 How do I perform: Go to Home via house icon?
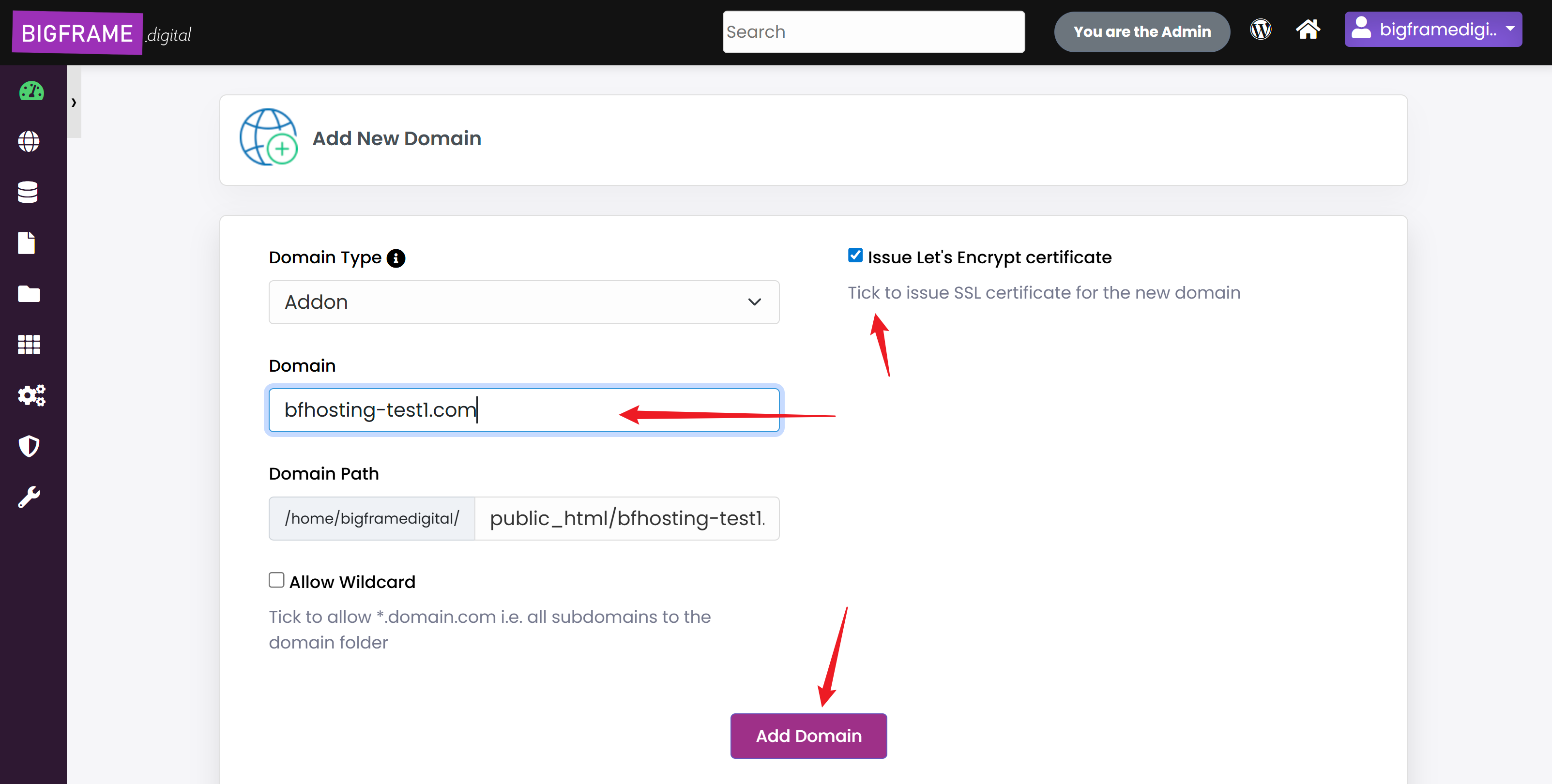point(1308,30)
